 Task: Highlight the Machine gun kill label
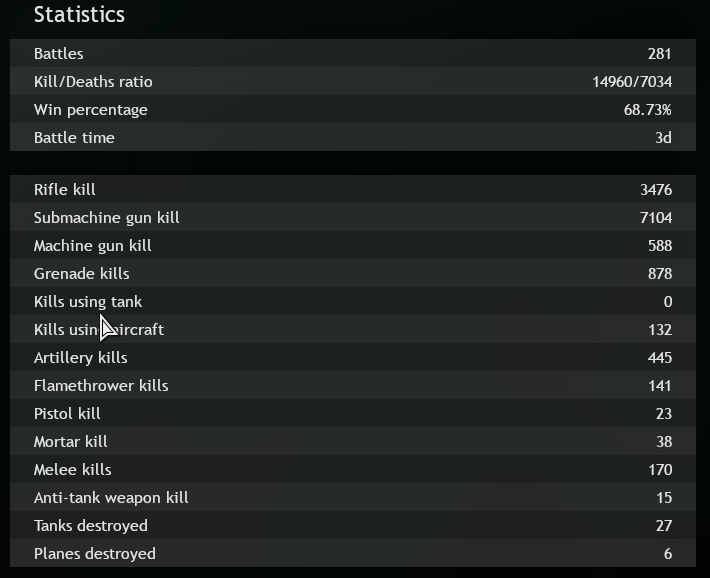pyautogui.click(x=92, y=246)
